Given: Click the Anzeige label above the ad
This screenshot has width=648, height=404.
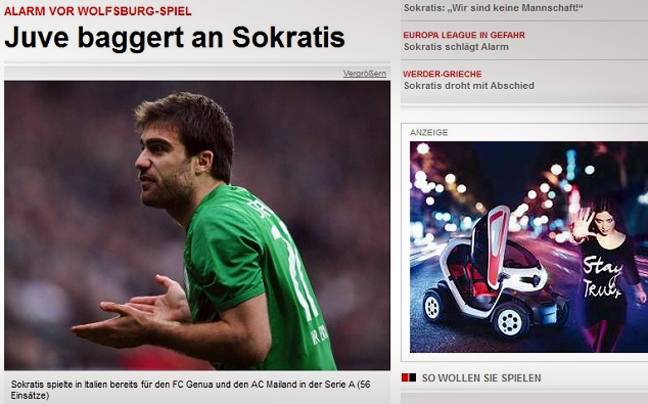Looking at the screenshot, I should [x=429, y=133].
